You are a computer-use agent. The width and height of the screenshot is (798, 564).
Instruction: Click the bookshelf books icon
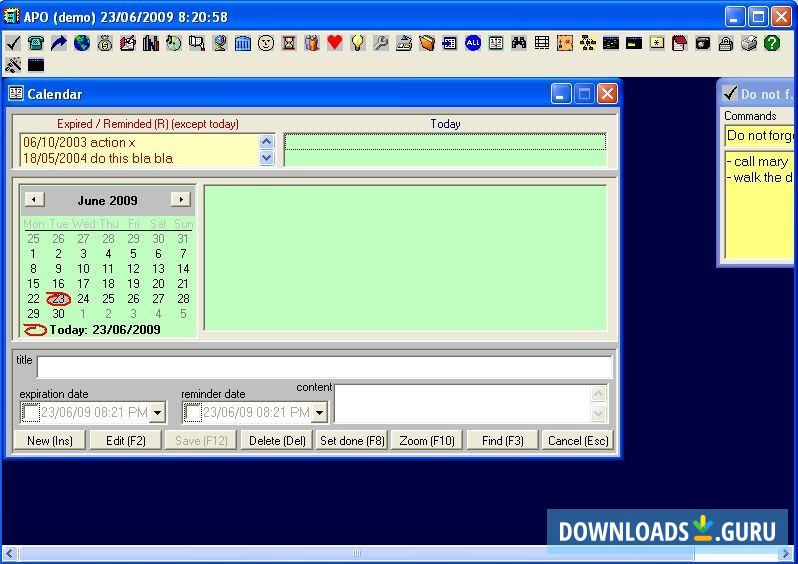151,43
